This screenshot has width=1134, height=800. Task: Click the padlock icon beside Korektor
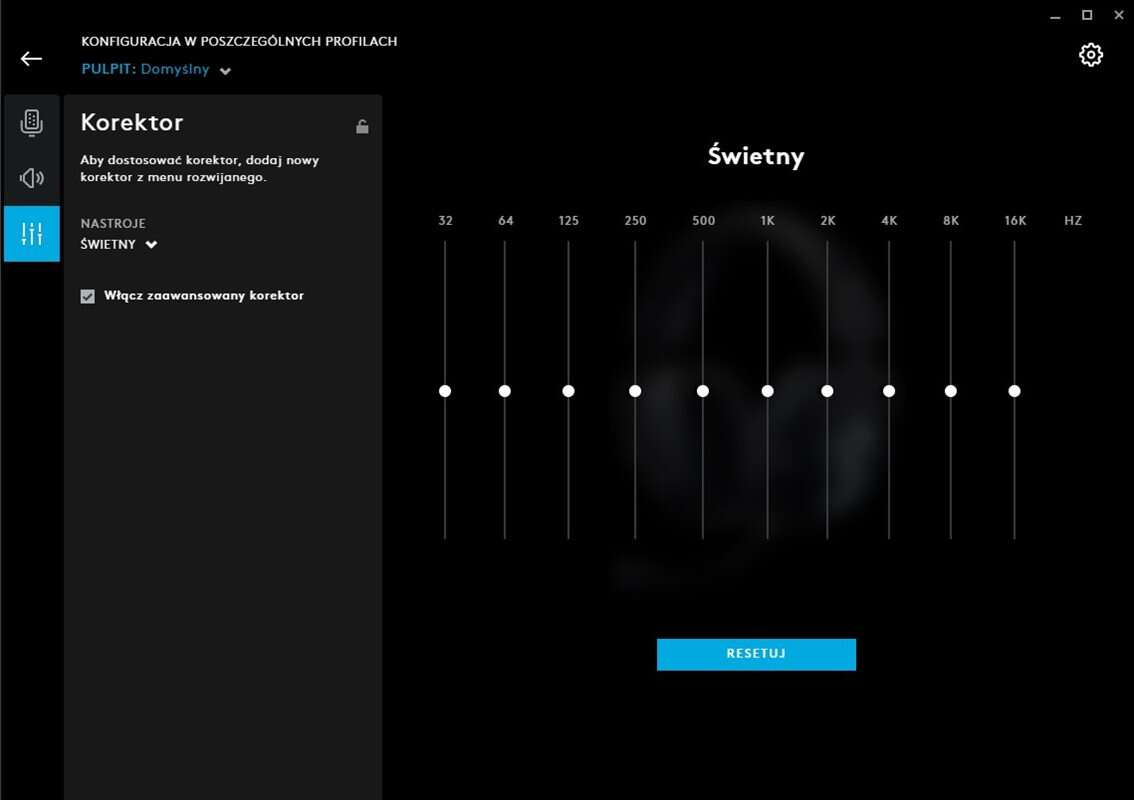click(362, 126)
